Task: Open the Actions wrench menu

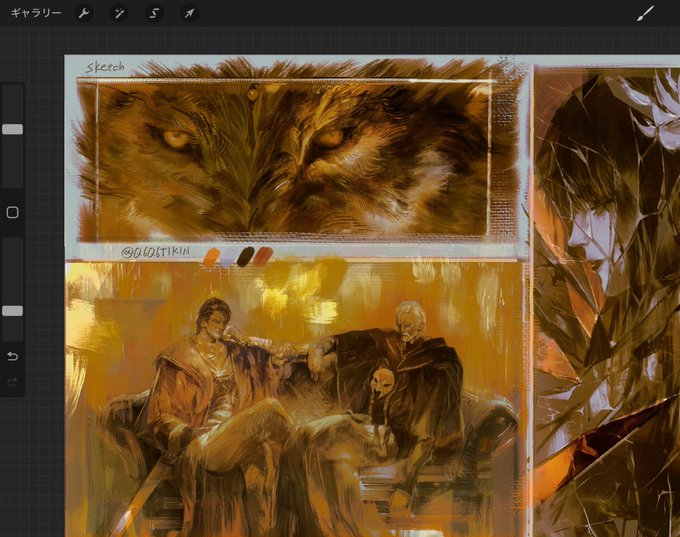Action: tap(83, 13)
